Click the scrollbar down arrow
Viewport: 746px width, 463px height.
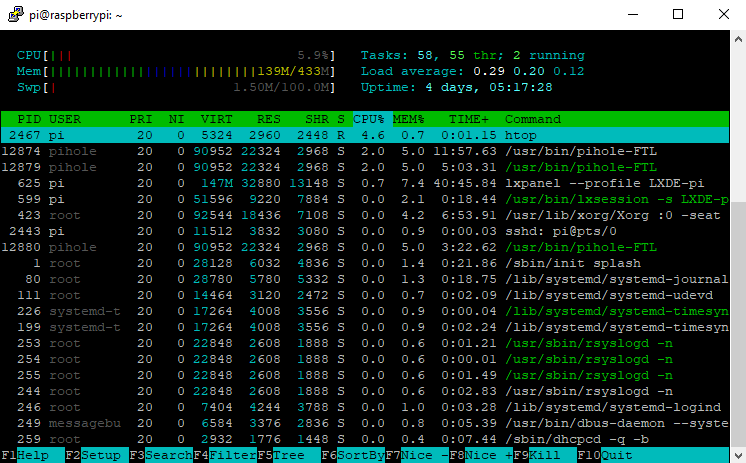pyautogui.click(x=737, y=454)
